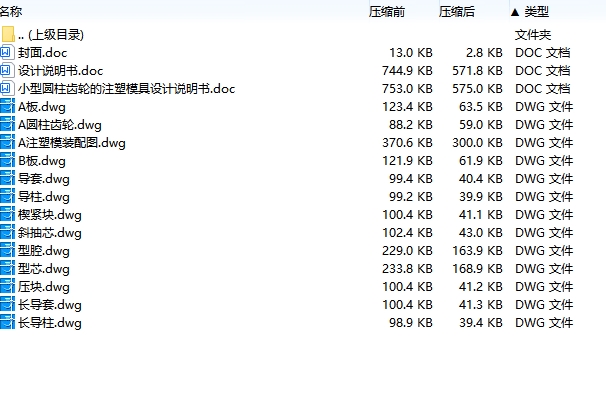This screenshot has height=393, width=606.
Task: Select 小型圆柱齿轮的注塑模具设计说明书.doc file name
Action: [126, 88]
